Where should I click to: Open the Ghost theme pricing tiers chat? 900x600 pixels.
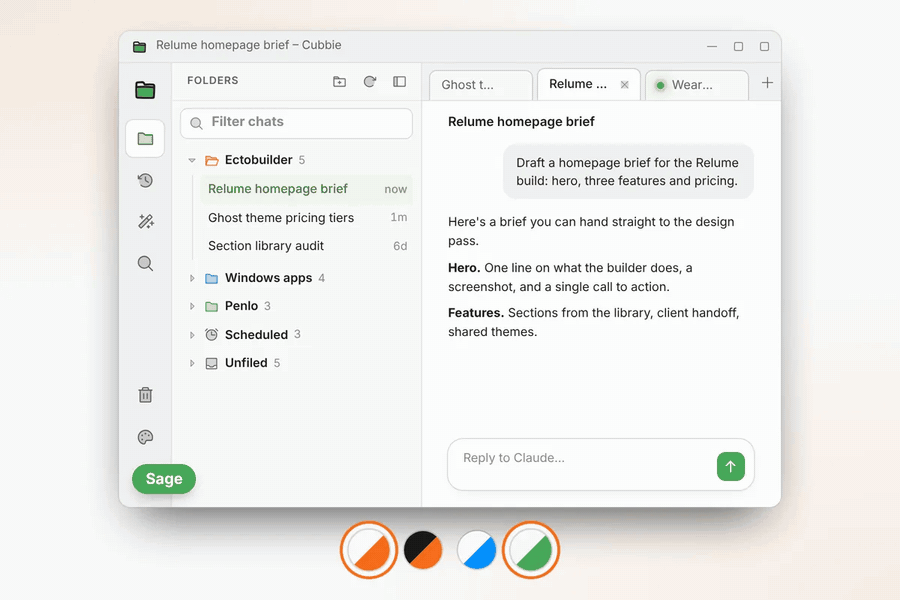pos(307,218)
